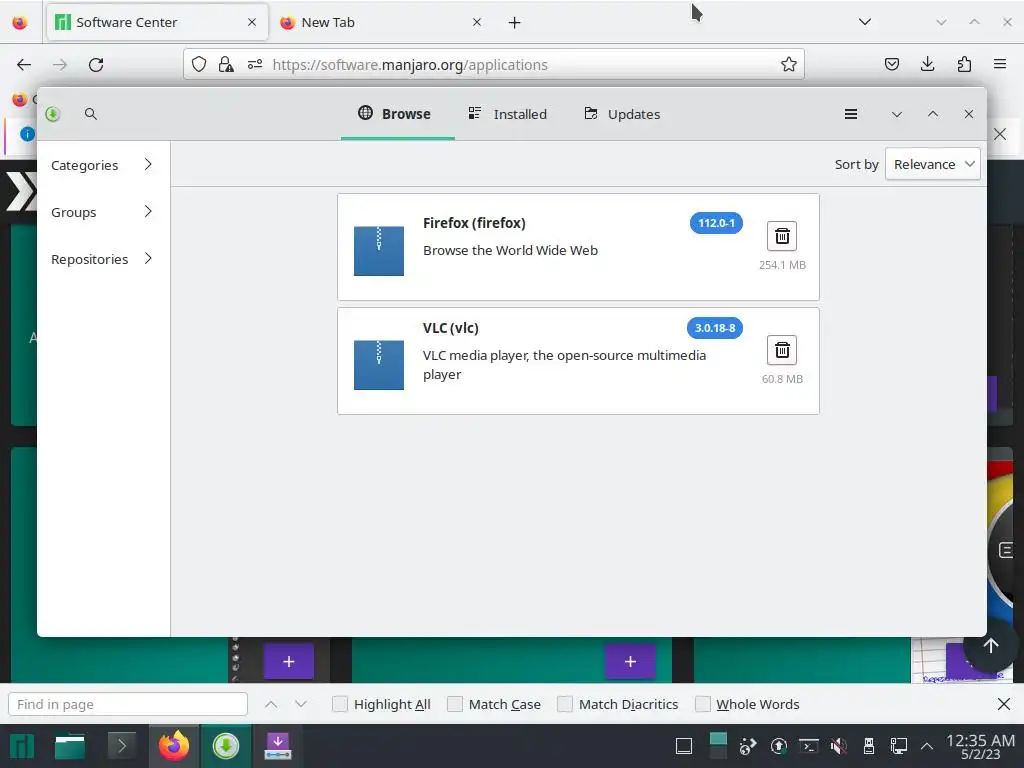The height and width of the screenshot is (768, 1024).
Task: Close the notification bar behind the dialog
Action: tap(1000, 135)
